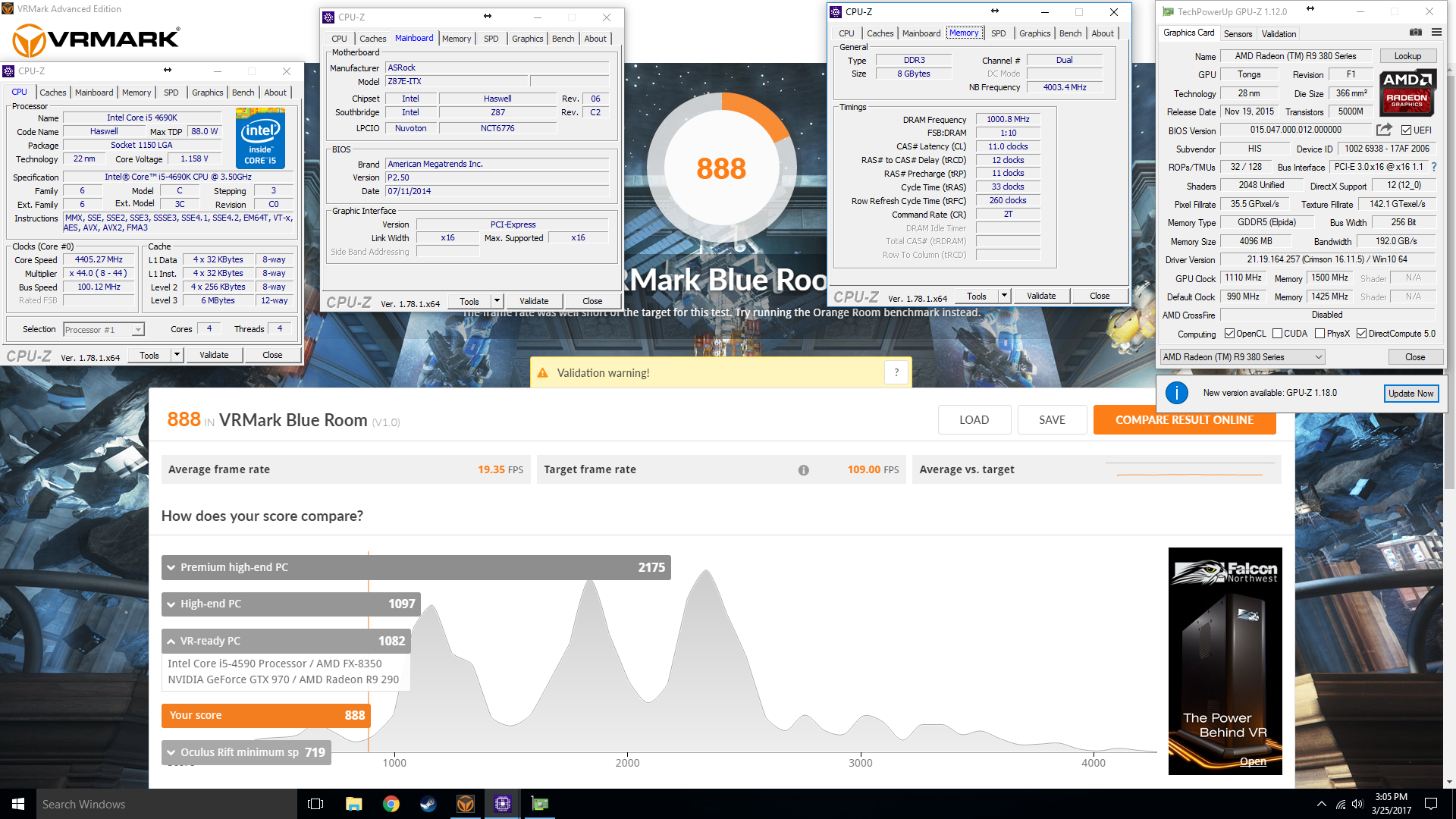
Task: Switch to GPU-Z taskbar icon
Action: coord(539,804)
